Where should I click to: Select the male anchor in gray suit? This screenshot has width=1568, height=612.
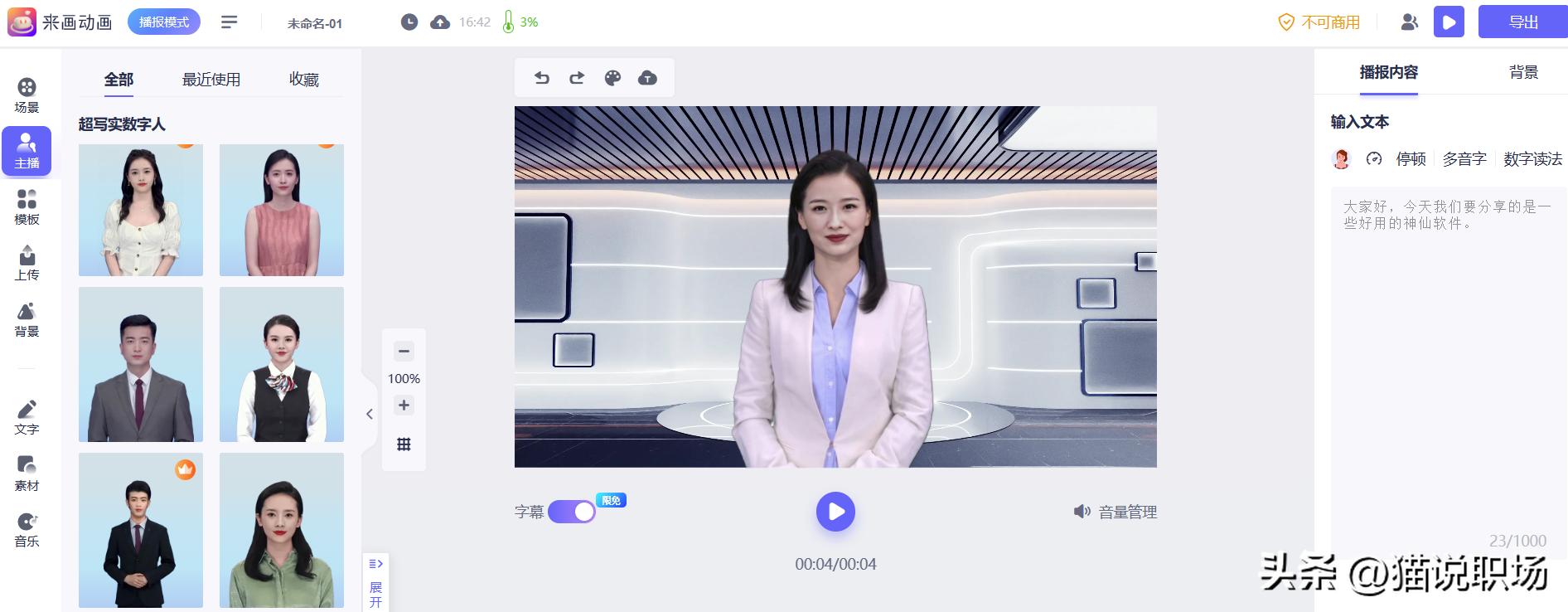[x=141, y=364]
